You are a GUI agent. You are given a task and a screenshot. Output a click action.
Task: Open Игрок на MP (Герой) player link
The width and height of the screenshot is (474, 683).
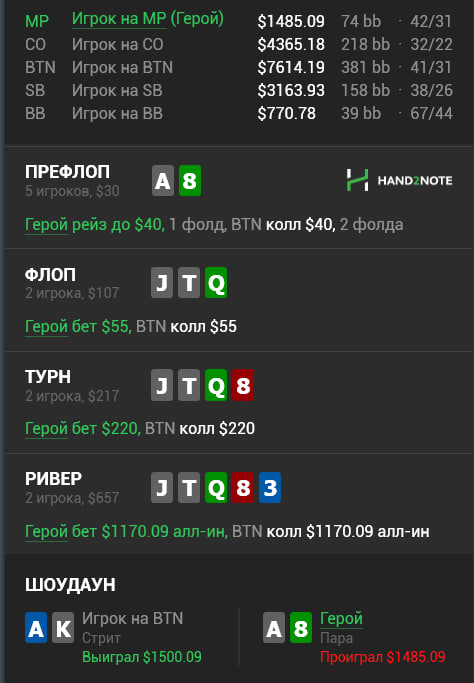[148, 19]
